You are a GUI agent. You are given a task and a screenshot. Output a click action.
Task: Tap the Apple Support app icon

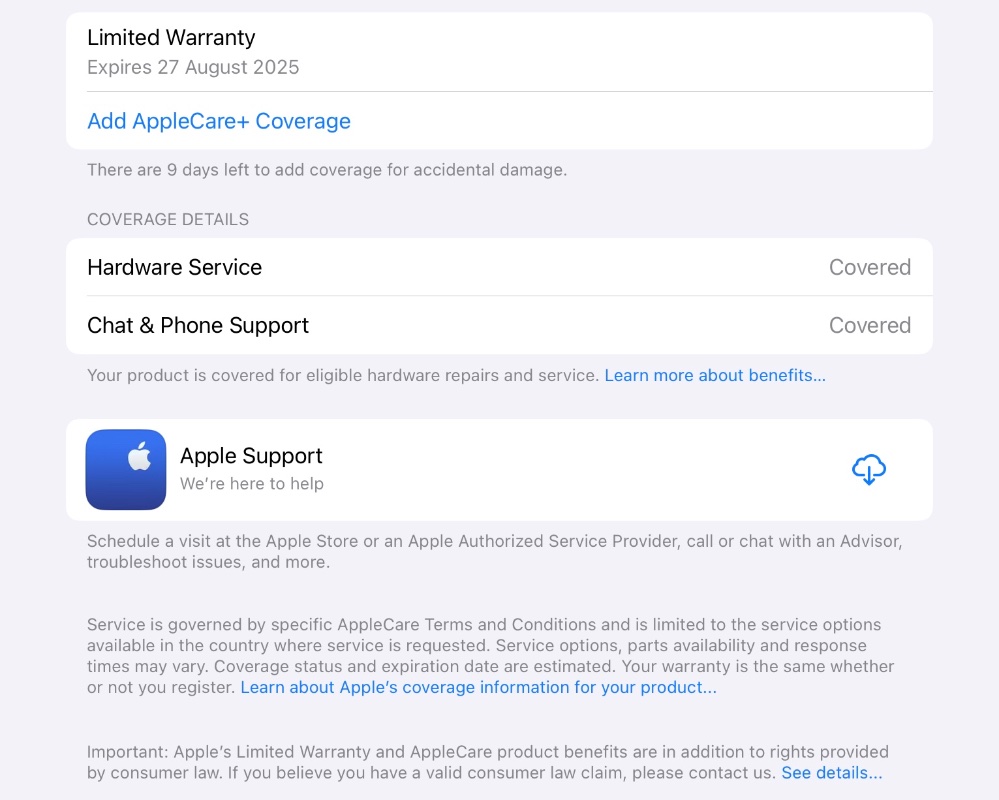[126, 470]
